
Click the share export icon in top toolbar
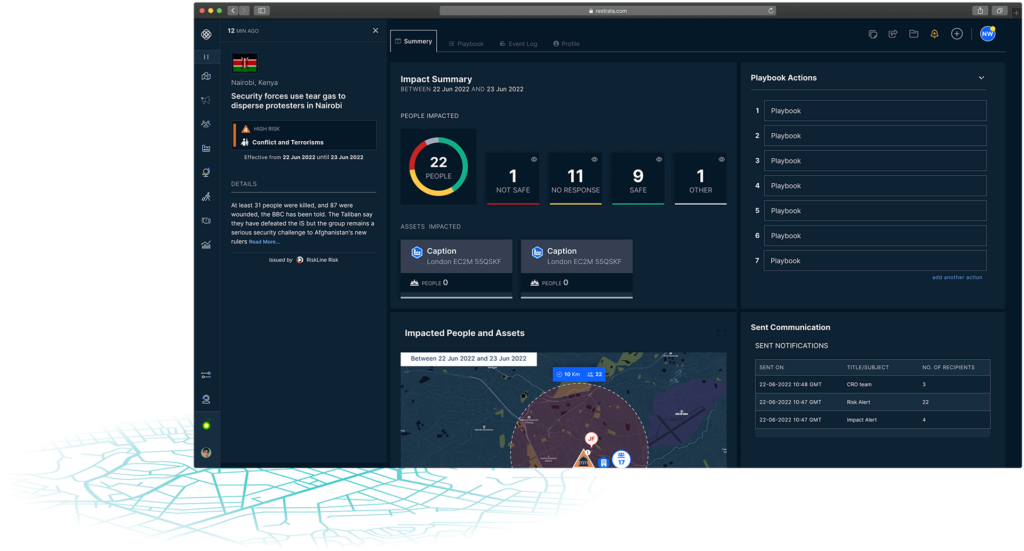[x=893, y=34]
